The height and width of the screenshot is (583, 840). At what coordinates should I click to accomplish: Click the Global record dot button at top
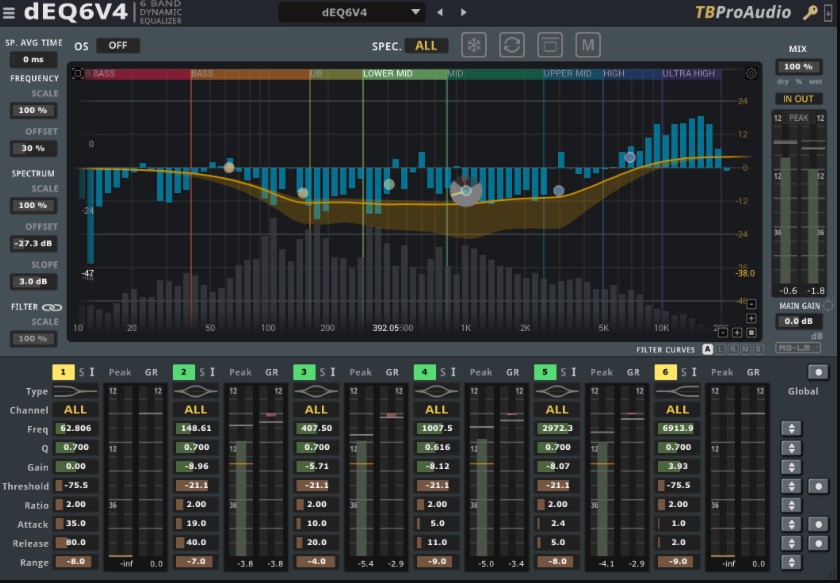(818, 372)
